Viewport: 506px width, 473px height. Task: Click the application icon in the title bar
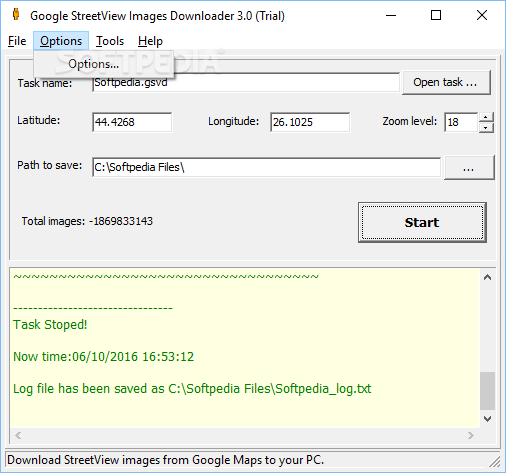coord(15,15)
